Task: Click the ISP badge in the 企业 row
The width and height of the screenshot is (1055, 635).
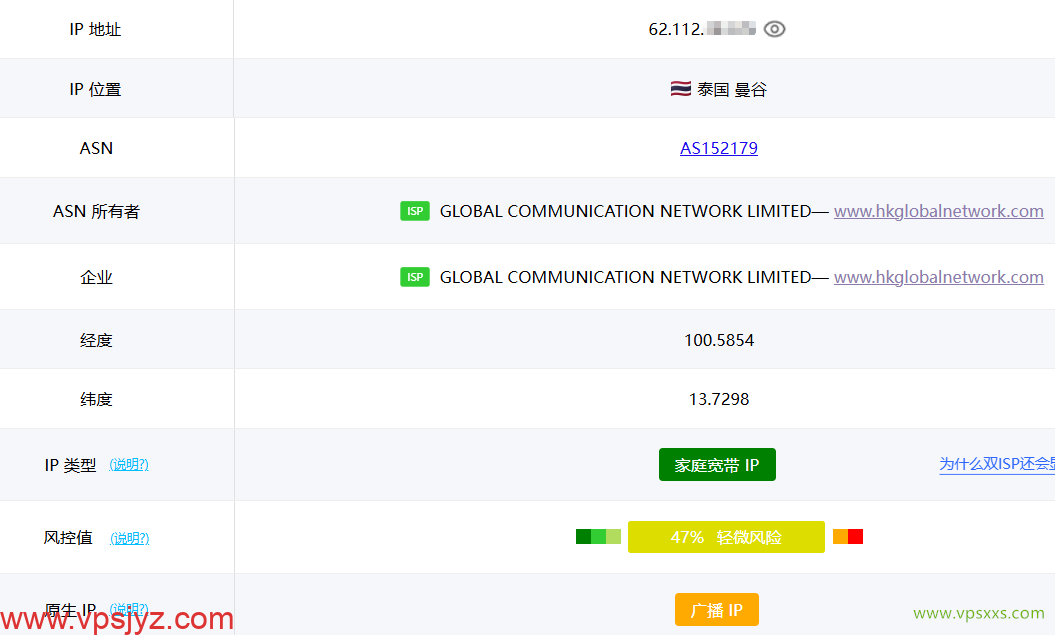Action: coord(415,277)
